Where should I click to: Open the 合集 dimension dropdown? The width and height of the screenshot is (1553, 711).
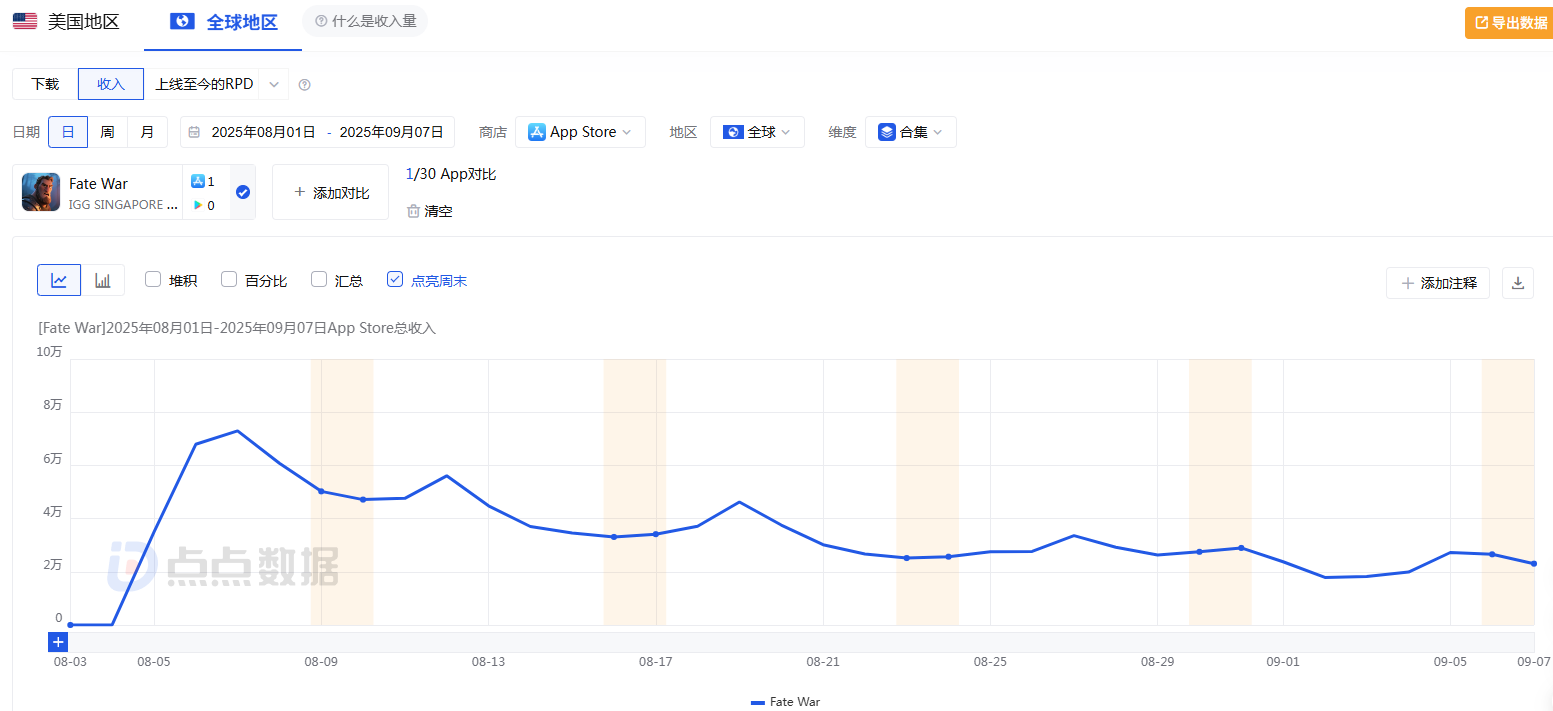click(910, 132)
